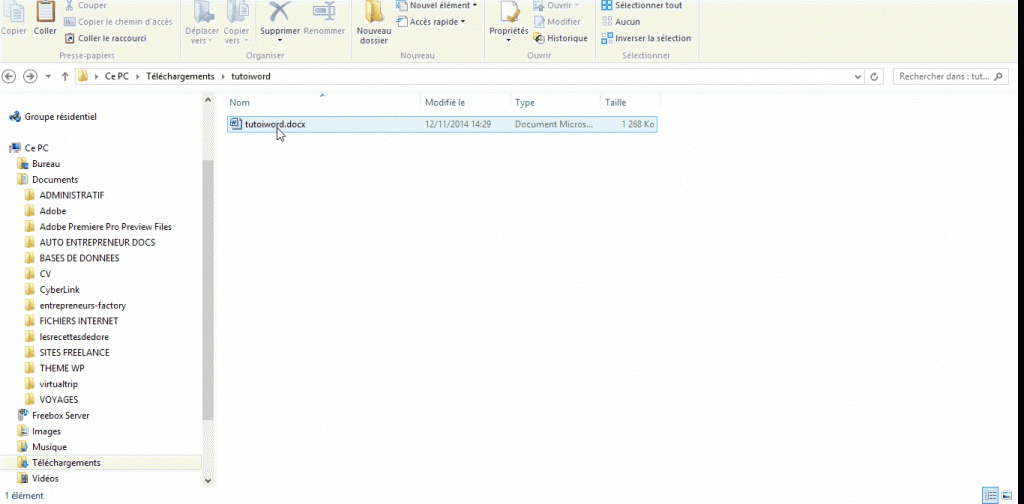This screenshot has height=504, width=1024.
Task: Click the Copier clipboard icon
Action: 14,13
